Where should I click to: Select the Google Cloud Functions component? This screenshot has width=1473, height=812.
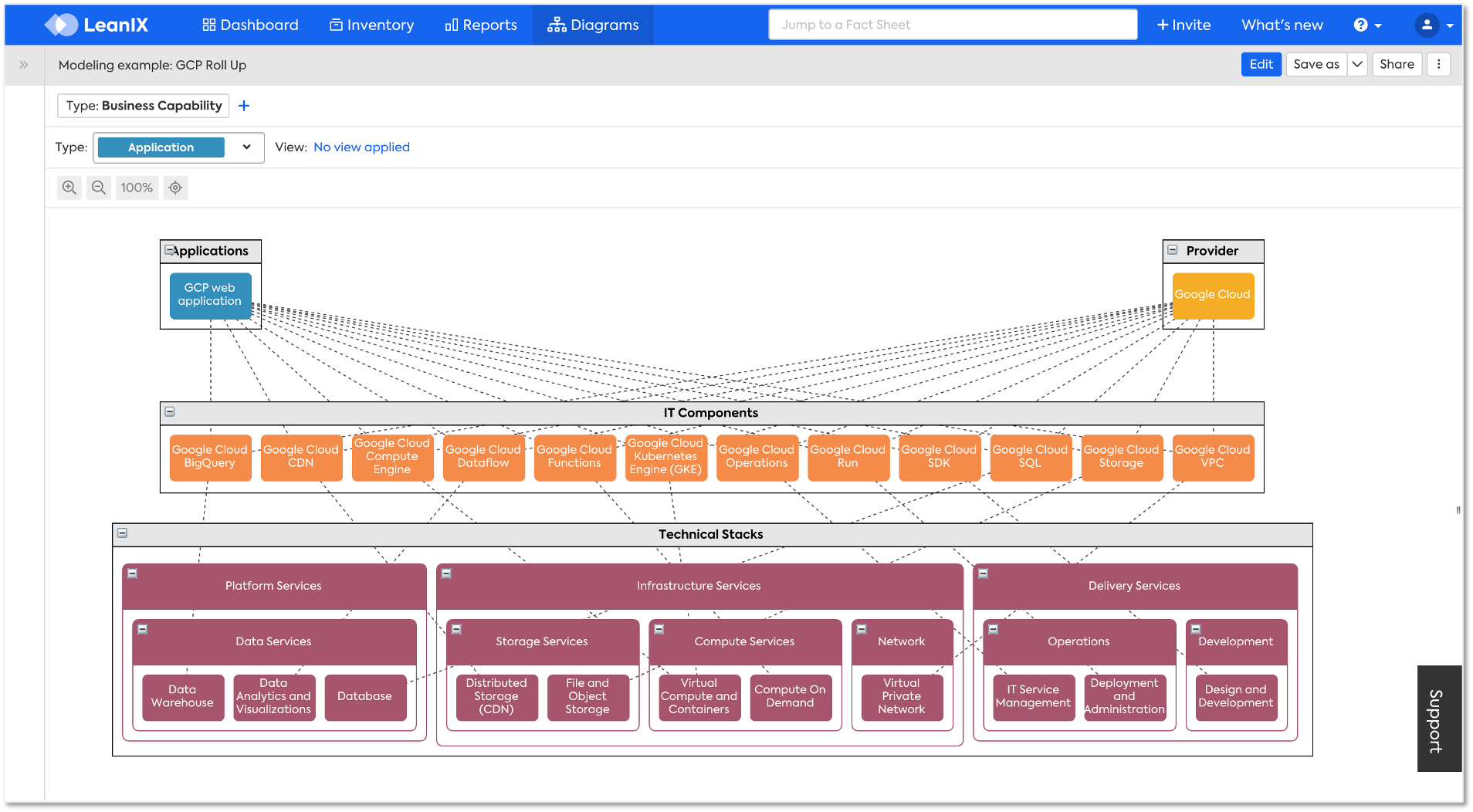point(574,457)
